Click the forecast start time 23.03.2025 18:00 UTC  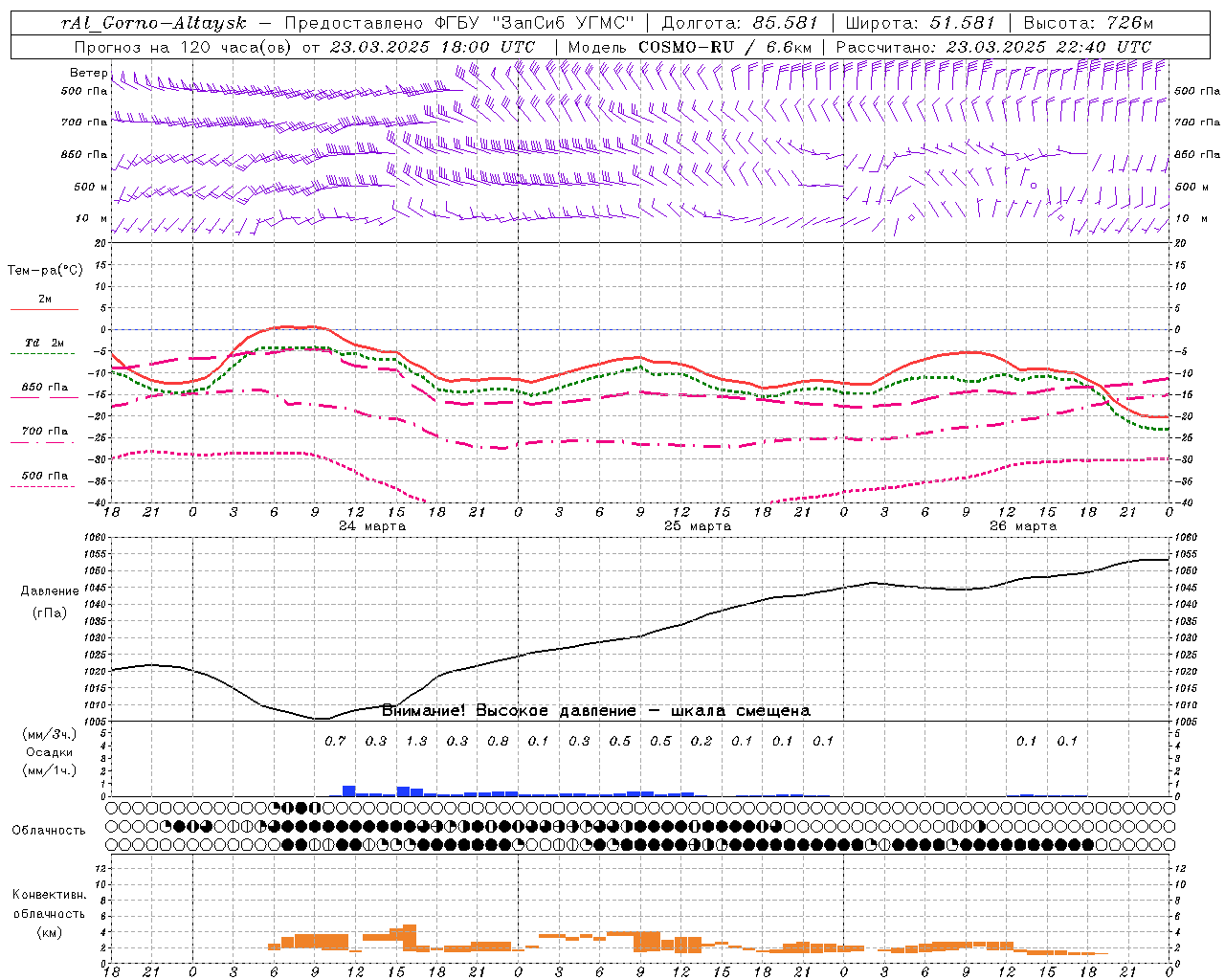point(433,47)
